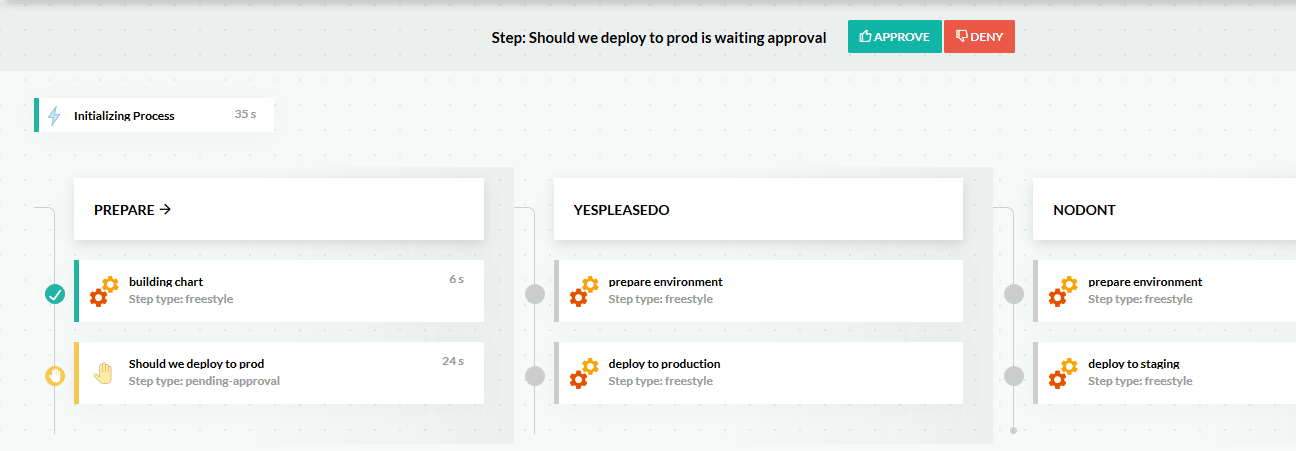
Task: Click gears icon of deploy to staging step
Action: click(1064, 373)
